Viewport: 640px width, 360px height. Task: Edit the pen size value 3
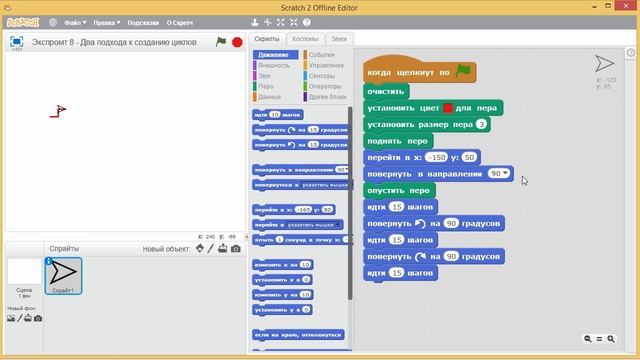tap(481, 124)
